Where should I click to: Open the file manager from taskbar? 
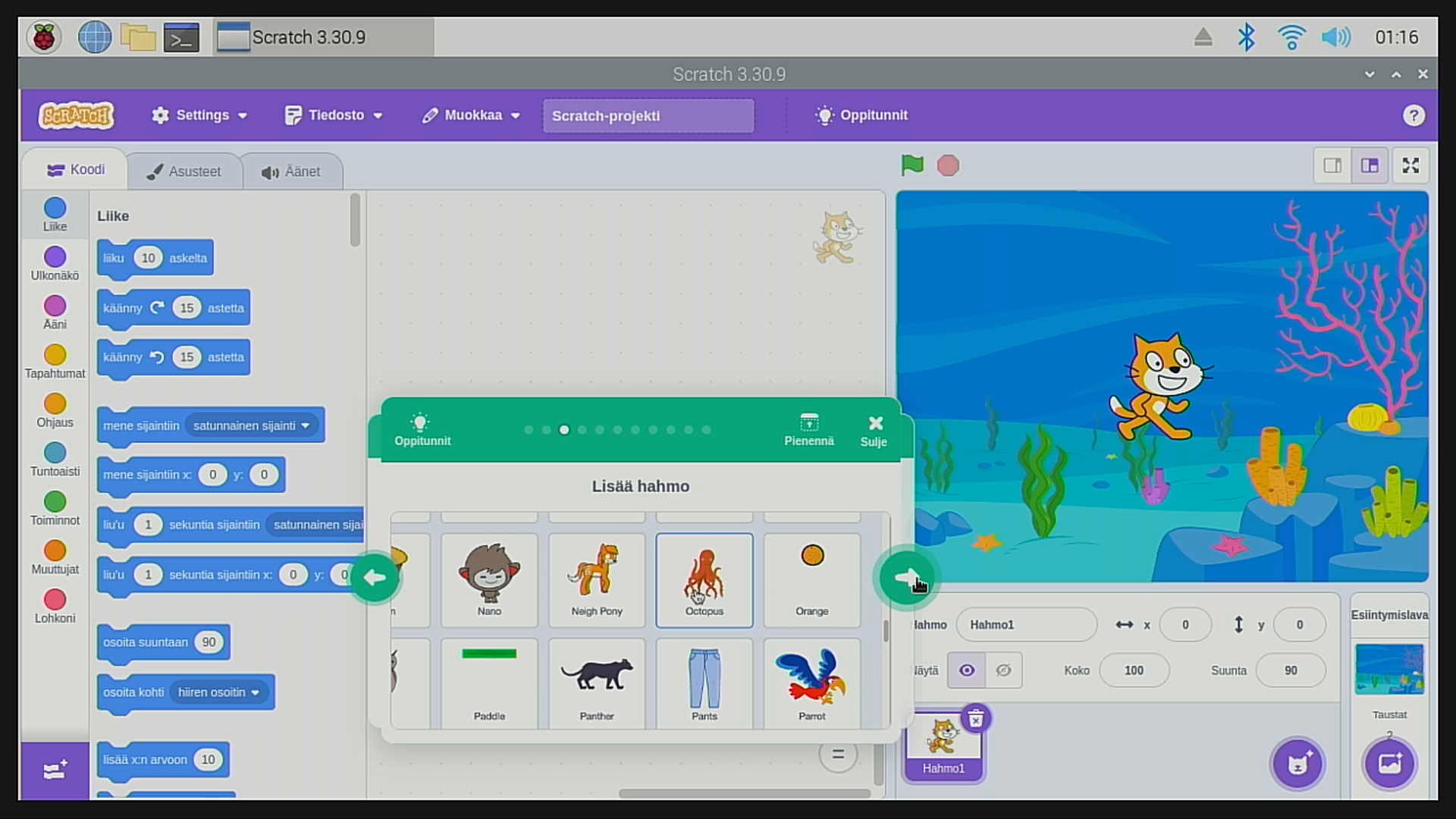pos(137,37)
